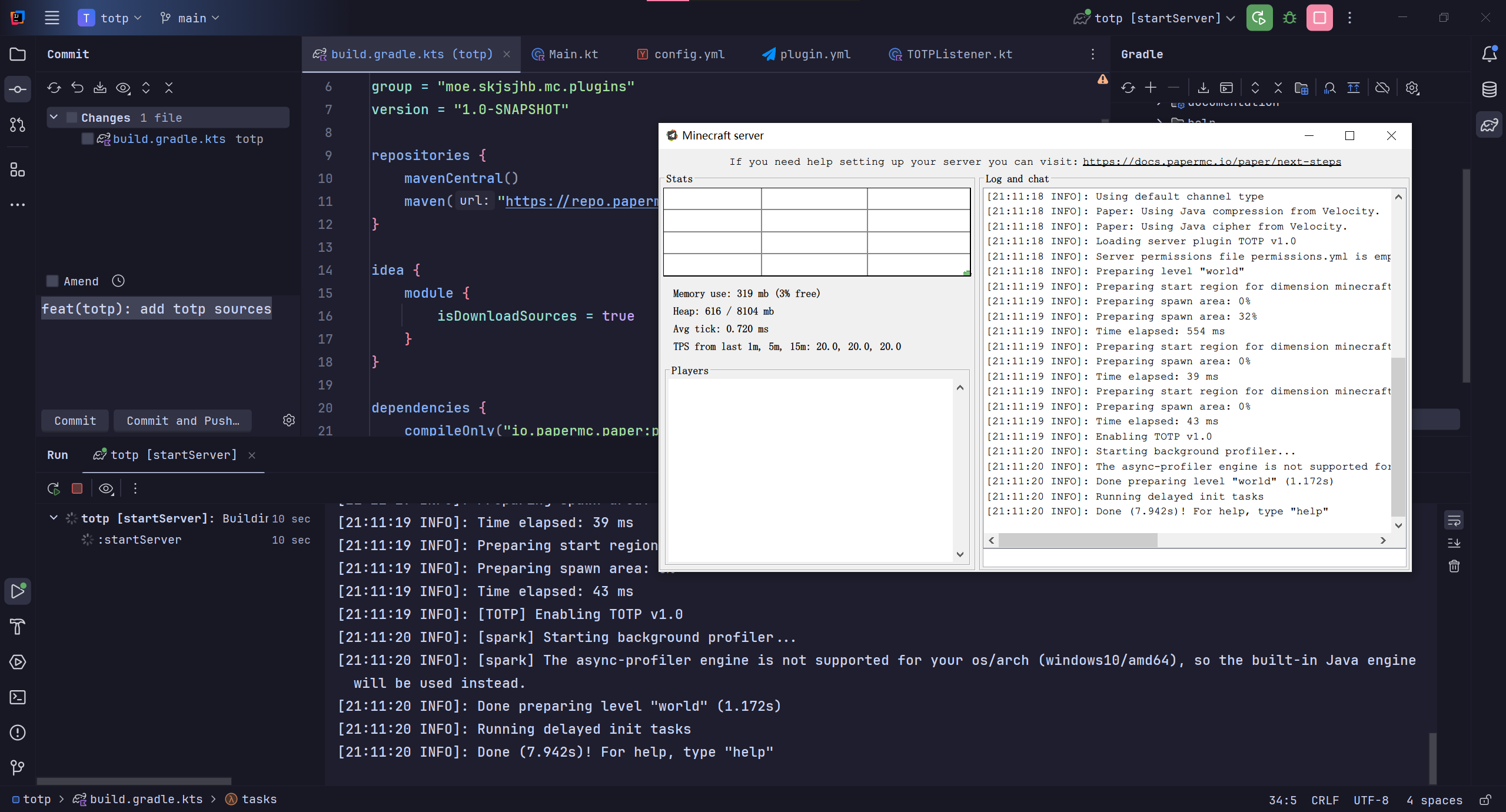The width and height of the screenshot is (1506, 812).
Task: Open the notifications bell
Action: (x=1488, y=54)
